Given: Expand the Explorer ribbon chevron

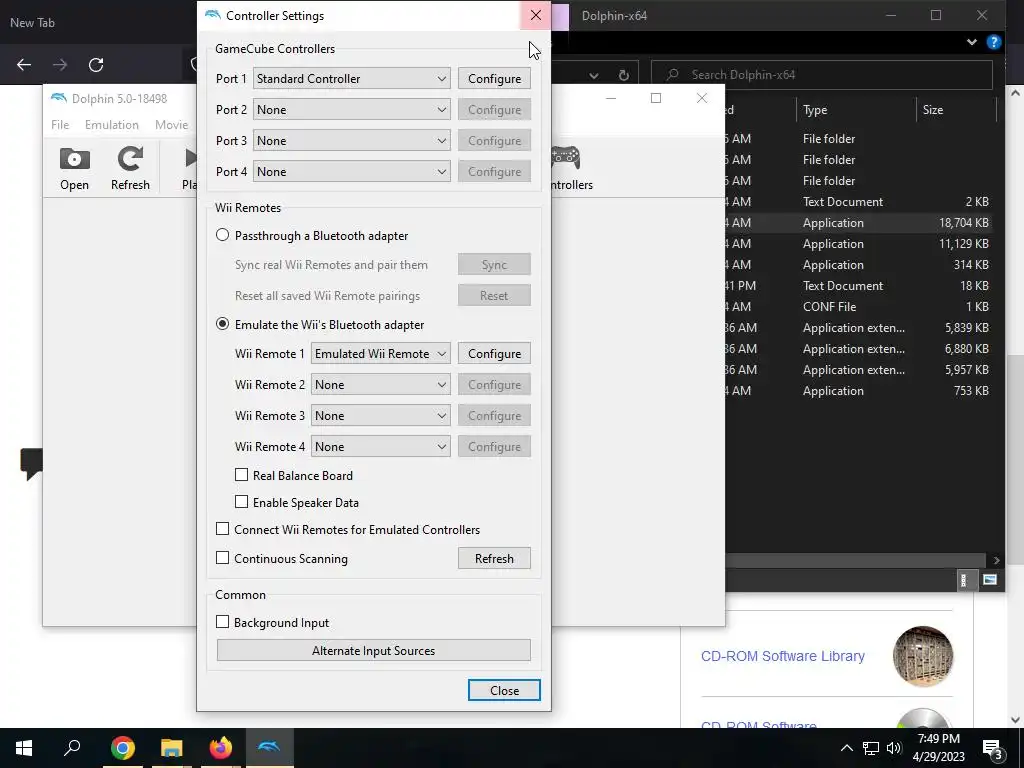Looking at the screenshot, I should 972,42.
